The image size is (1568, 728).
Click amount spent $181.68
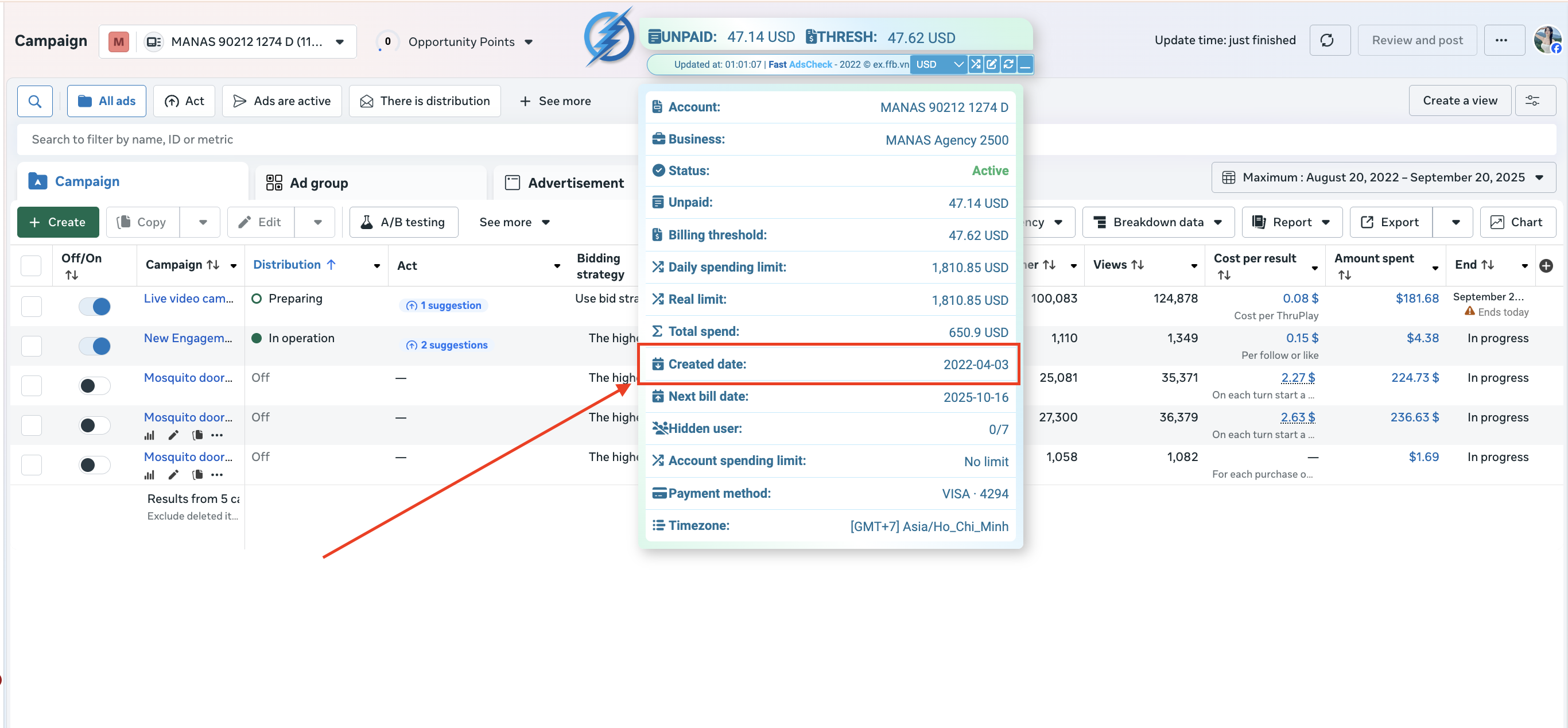click(1417, 298)
